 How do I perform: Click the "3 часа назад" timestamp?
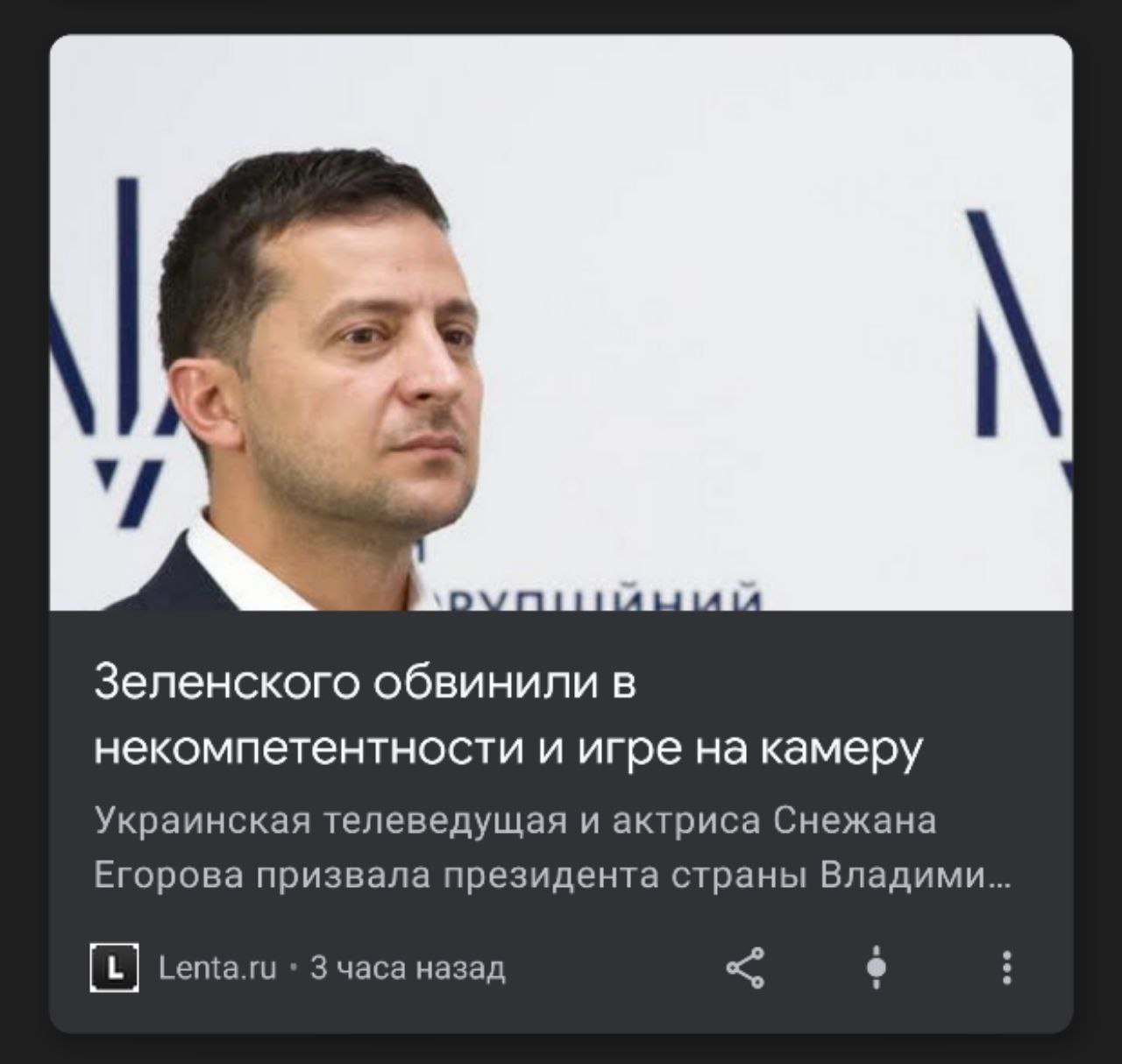point(408,968)
